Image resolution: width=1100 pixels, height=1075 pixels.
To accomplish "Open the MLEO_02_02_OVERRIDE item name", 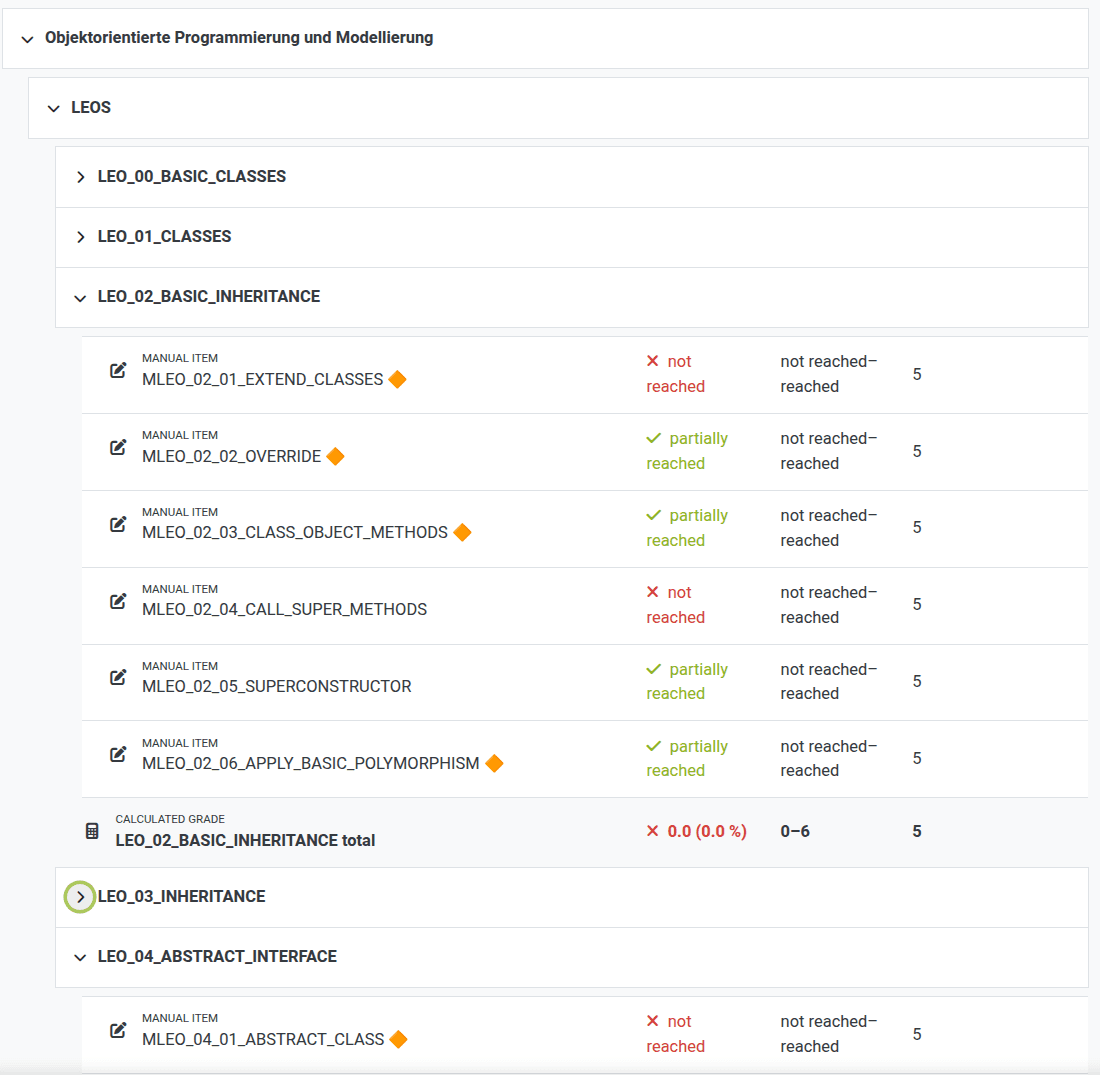I will pos(232,457).
